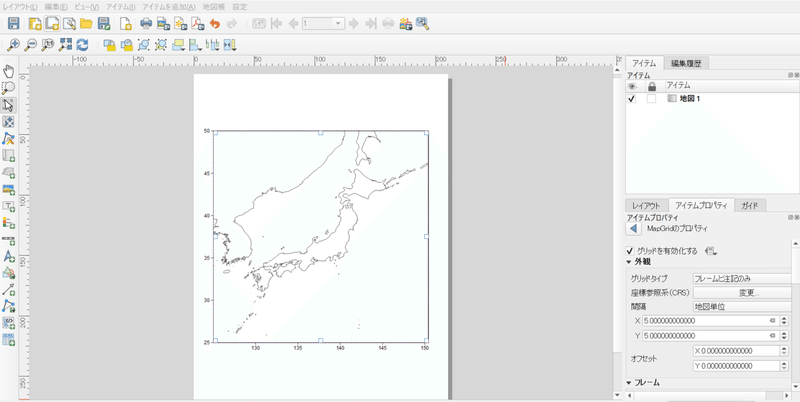
Task: Open the 間隔 units dropdown
Action: (742, 307)
